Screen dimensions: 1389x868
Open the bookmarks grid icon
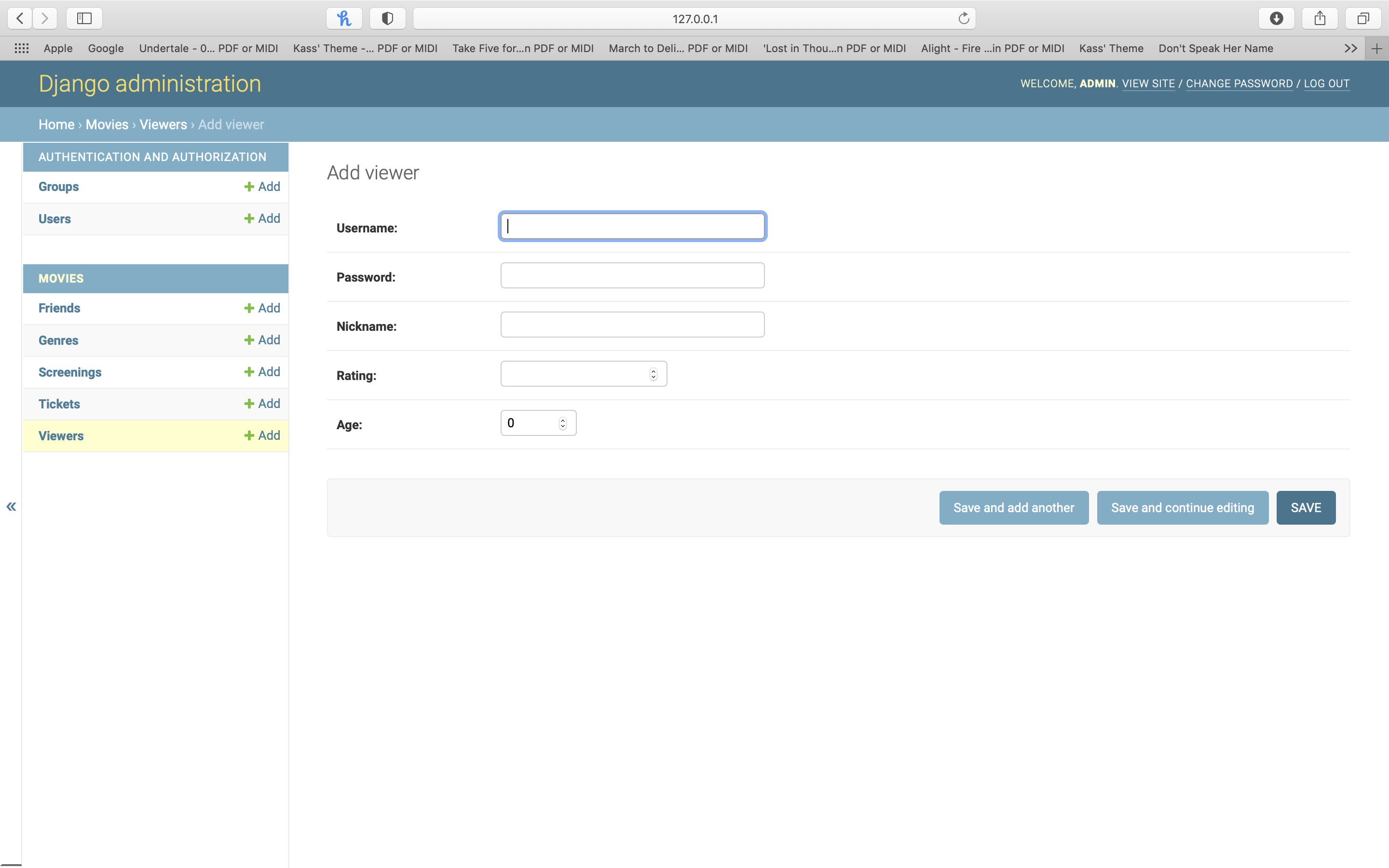pos(22,48)
